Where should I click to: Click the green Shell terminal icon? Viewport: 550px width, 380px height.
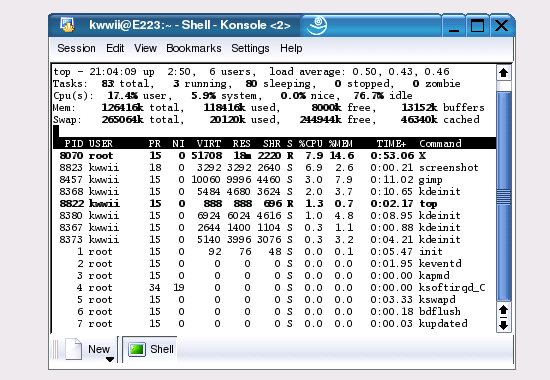[137, 349]
